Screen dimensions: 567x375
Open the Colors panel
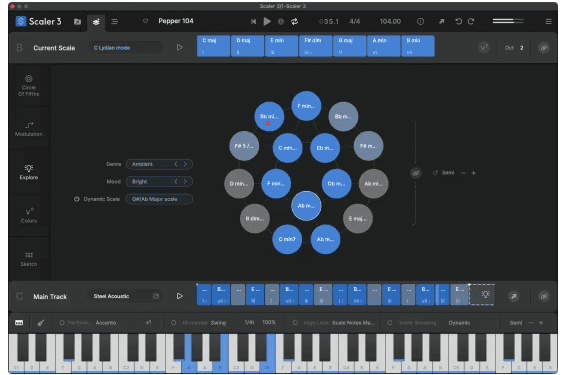29,216
